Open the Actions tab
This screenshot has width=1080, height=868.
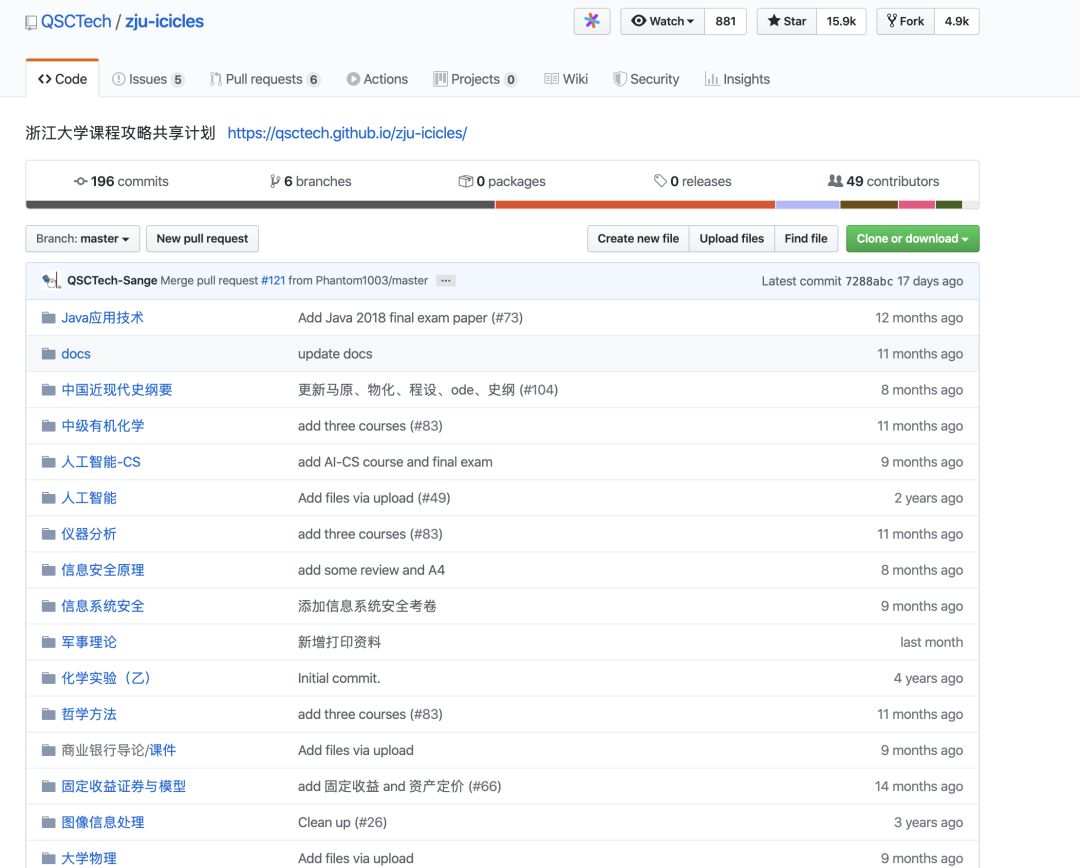click(x=377, y=79)
